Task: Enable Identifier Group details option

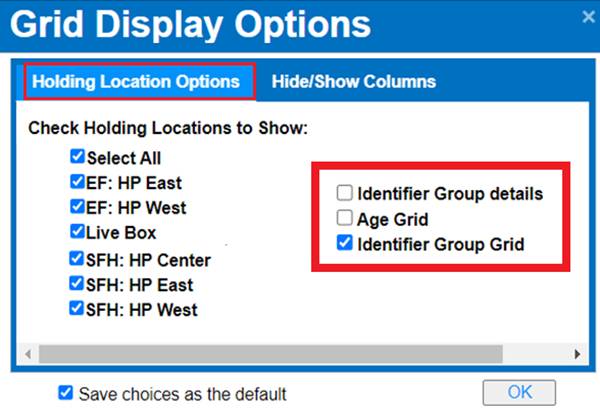Action: coord(345,193)
